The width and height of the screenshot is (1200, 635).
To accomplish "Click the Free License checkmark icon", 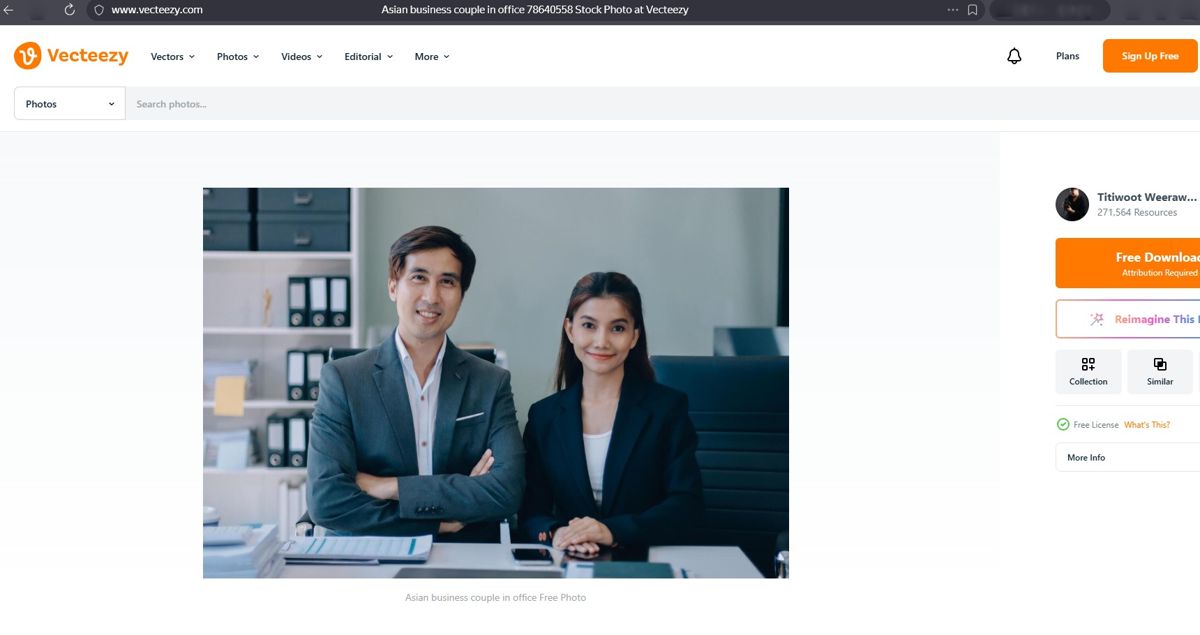I will (x=1063, y=425).
